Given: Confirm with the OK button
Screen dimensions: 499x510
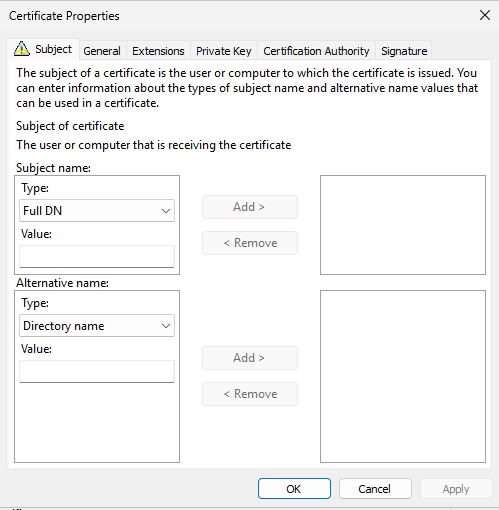Looking at the screenshot, I should point(294,489).
